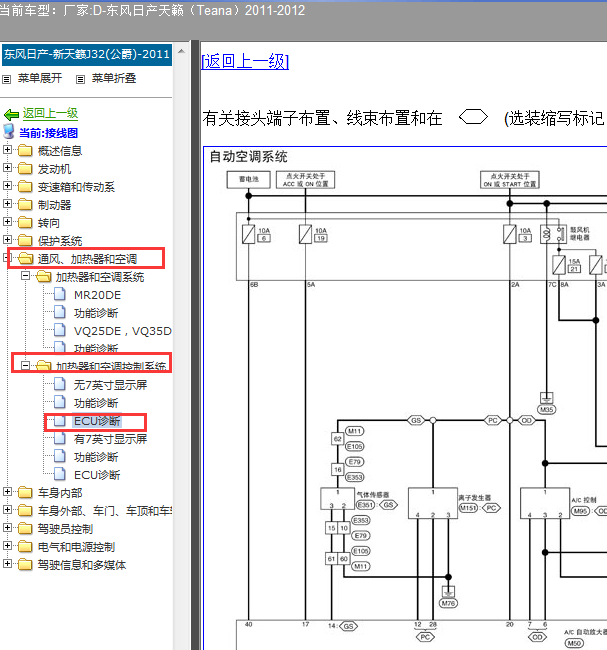Select the 车身外部、车门、车顶 folder label
The image size is (607, 650).
pos(104,511)
